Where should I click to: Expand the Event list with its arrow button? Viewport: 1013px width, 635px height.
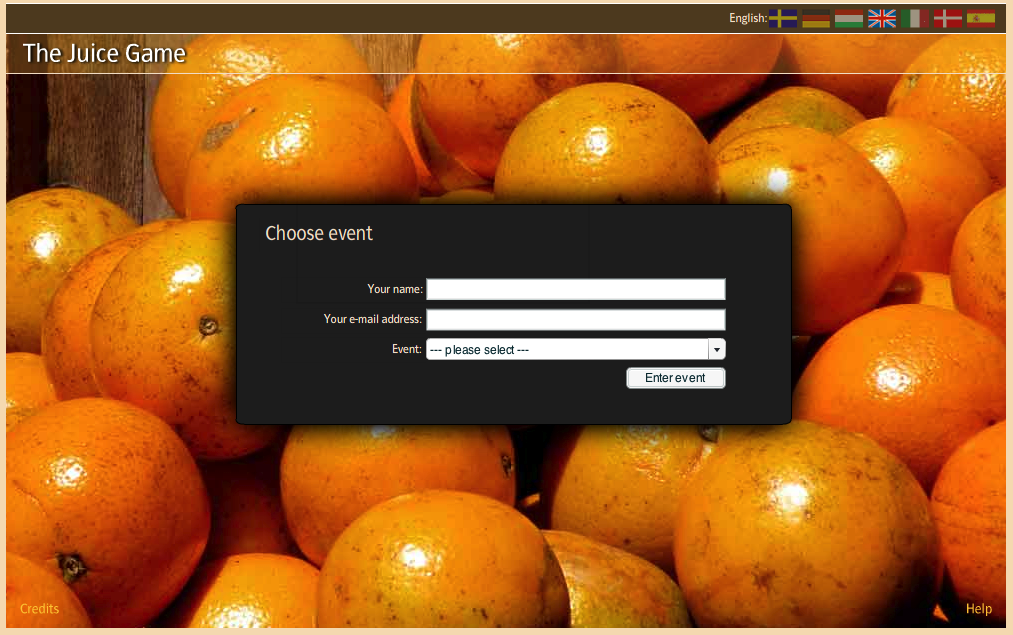pos(716,349)
